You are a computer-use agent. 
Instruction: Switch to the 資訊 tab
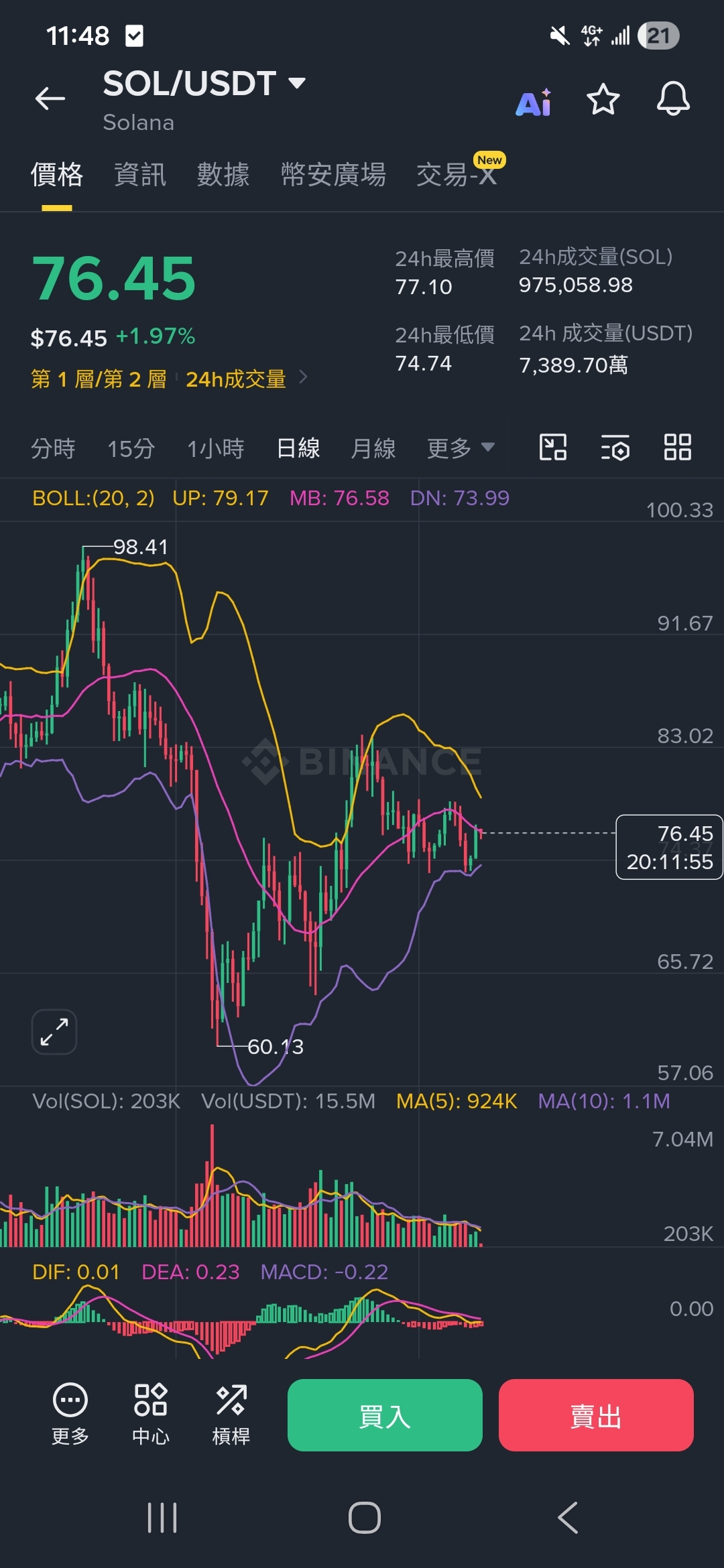[x=140, y=175]
